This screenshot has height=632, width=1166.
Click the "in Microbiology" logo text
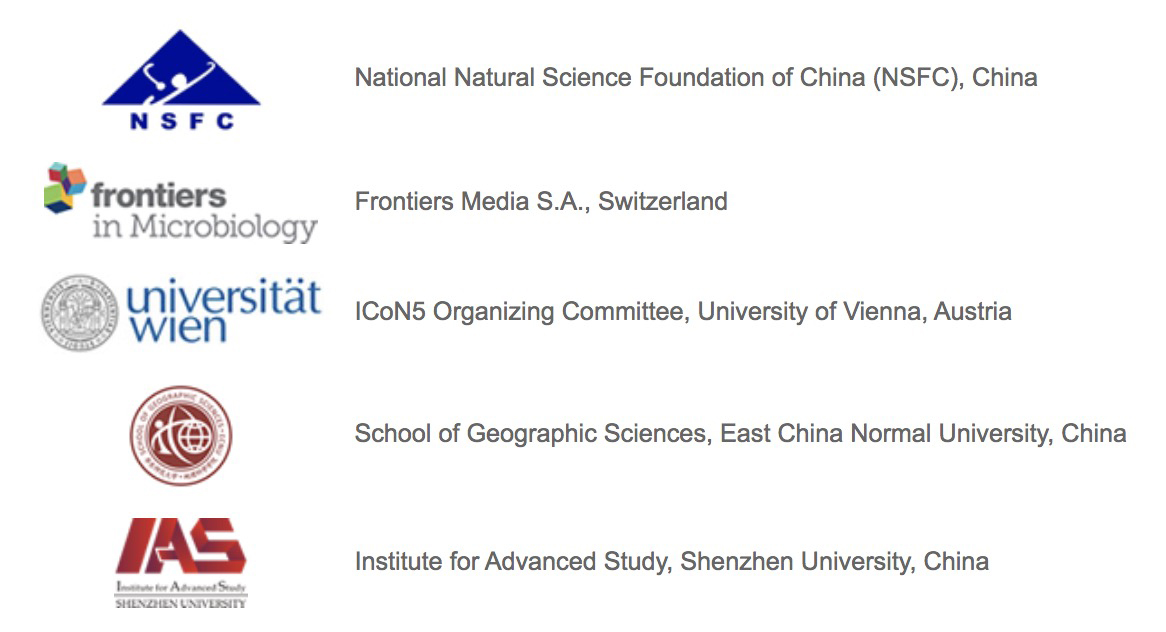coord(205,227)
